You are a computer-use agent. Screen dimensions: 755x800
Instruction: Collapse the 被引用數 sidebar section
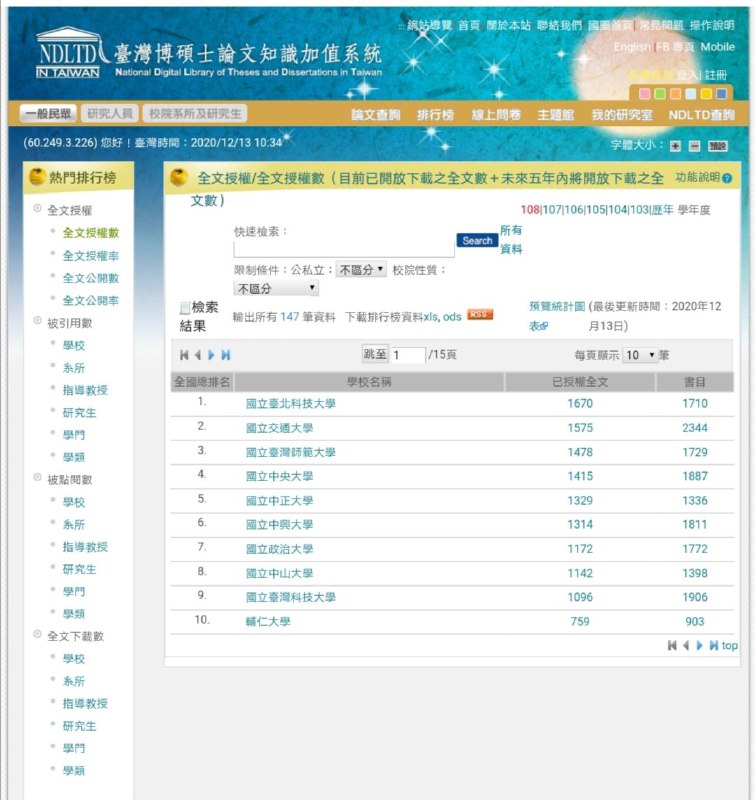click(x=37, y=320)
